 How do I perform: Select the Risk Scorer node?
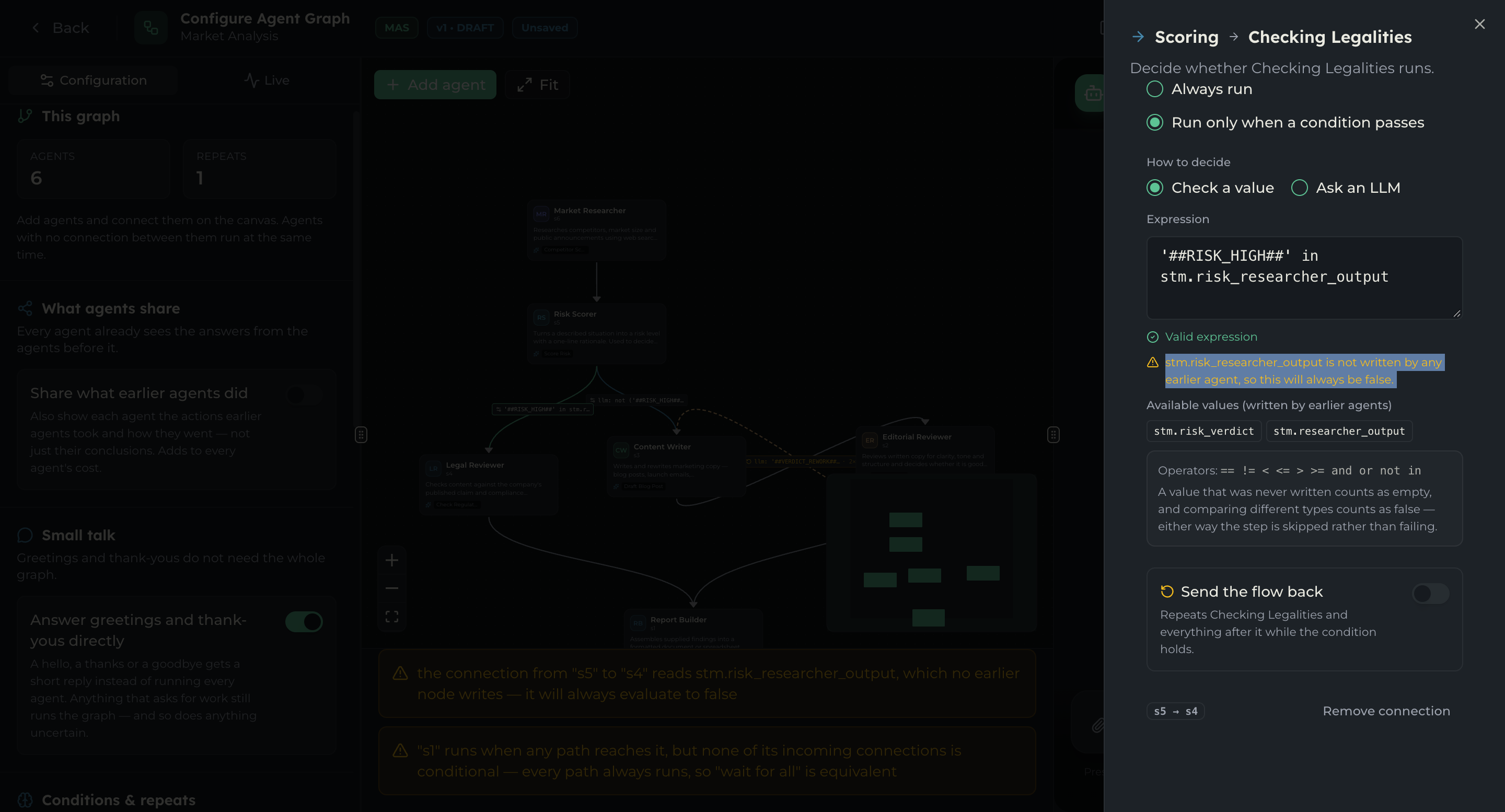click(596, 333)
